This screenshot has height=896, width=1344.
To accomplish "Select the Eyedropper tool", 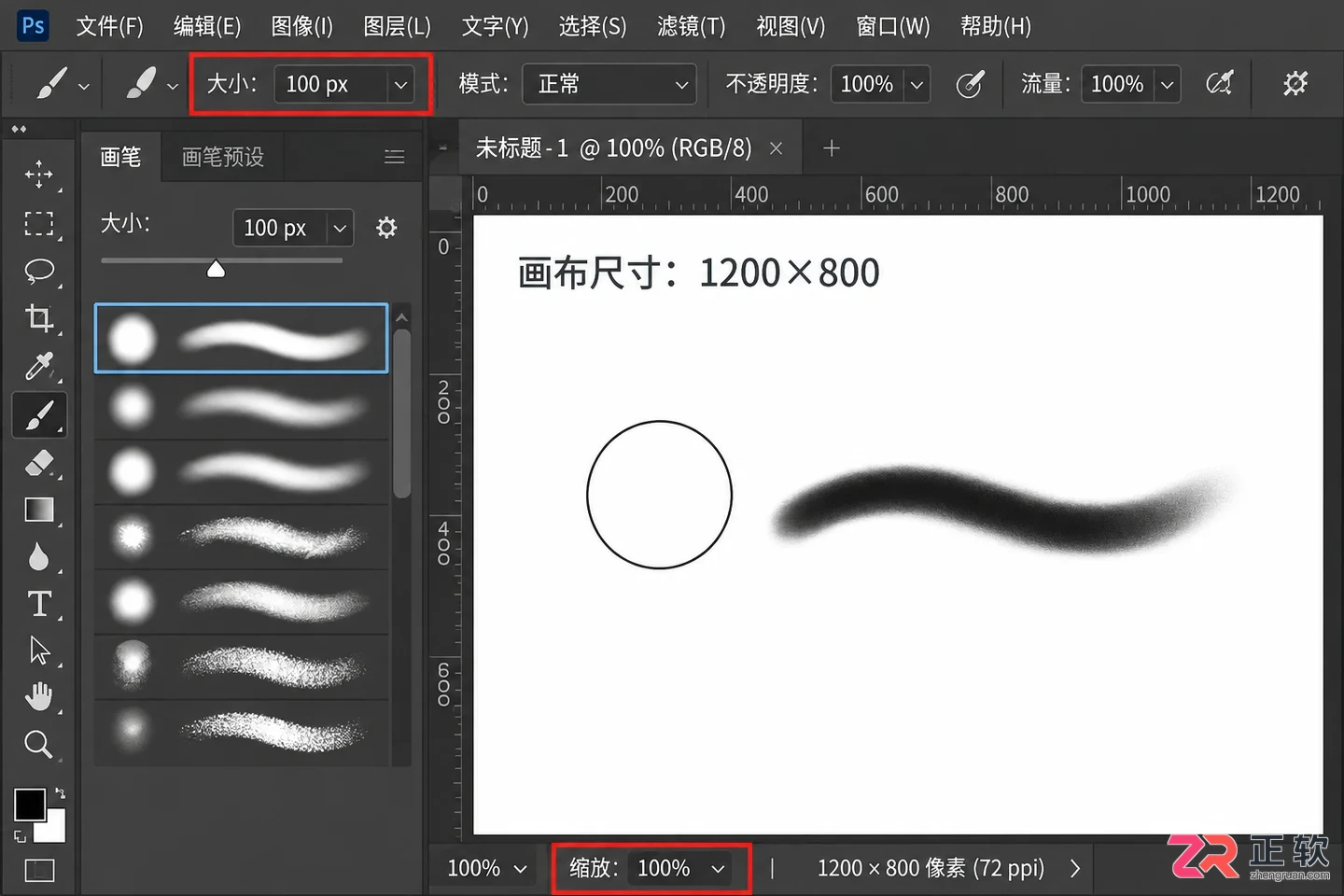I will (x=39, y=366).
